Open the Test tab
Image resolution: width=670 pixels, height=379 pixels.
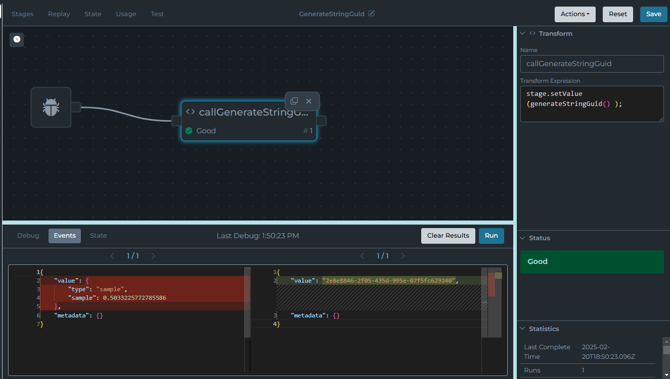157,14
